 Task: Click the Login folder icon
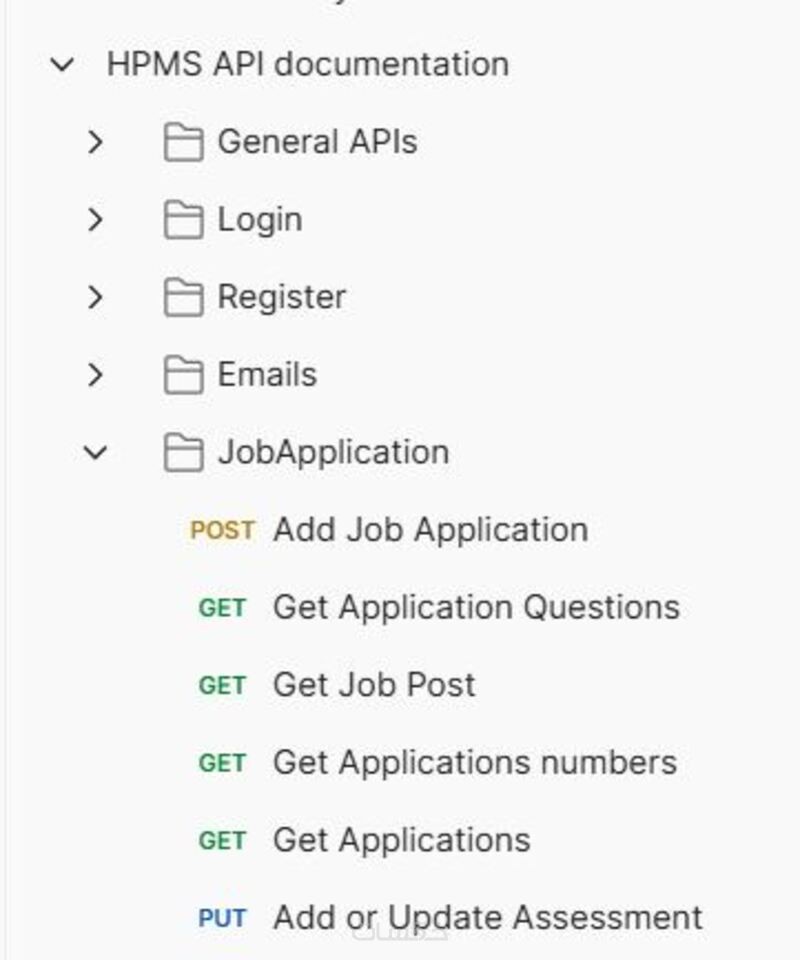(x=183, y=220)
